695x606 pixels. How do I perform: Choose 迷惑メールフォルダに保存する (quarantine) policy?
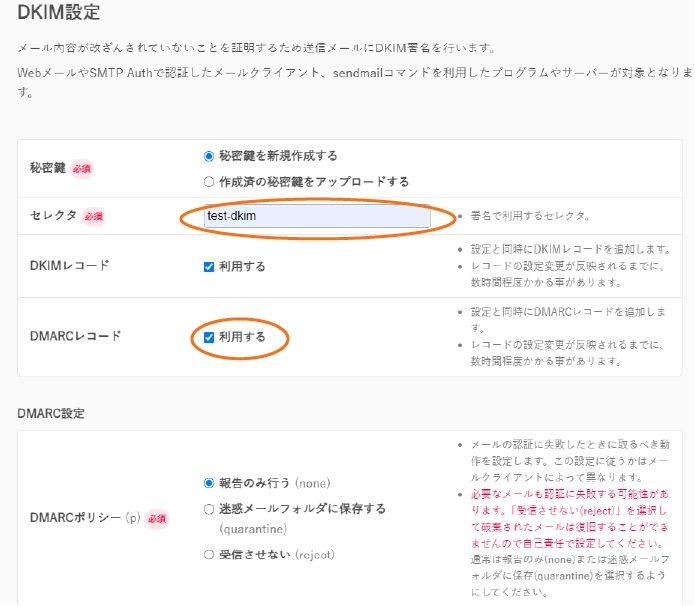(209, 509)
